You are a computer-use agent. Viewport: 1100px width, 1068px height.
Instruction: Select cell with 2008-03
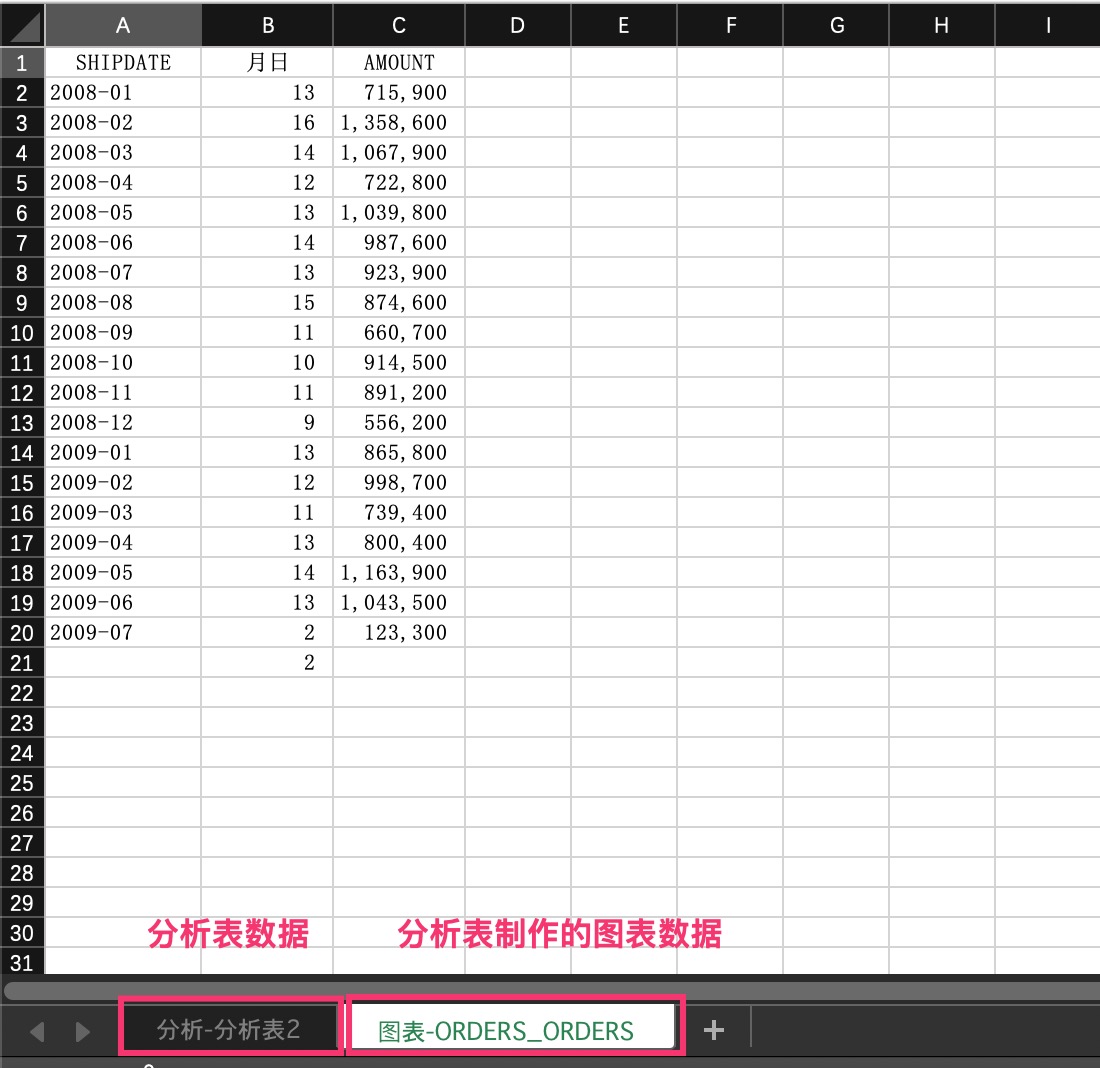pos(123,152)
